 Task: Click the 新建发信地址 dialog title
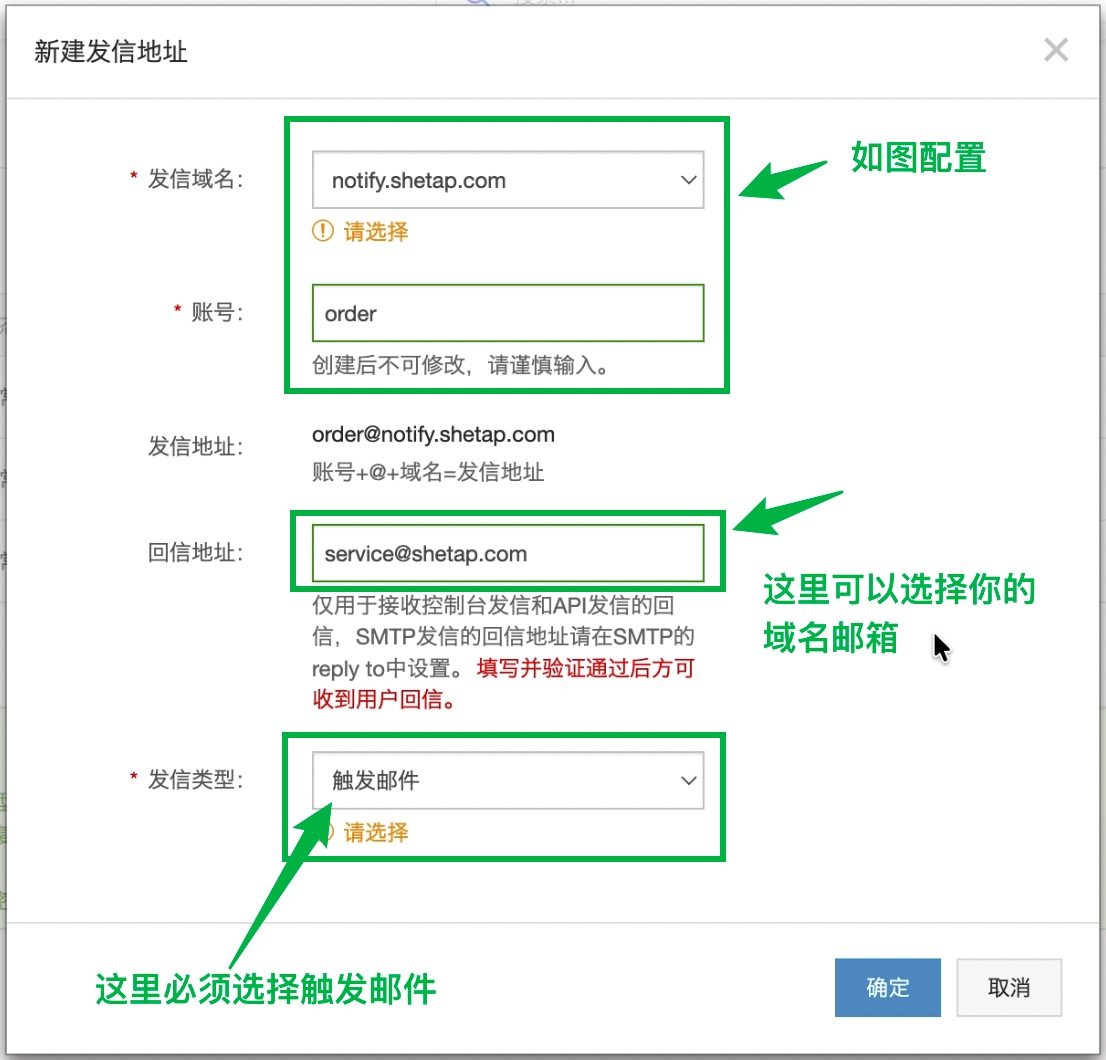click(x=111, y=51)
